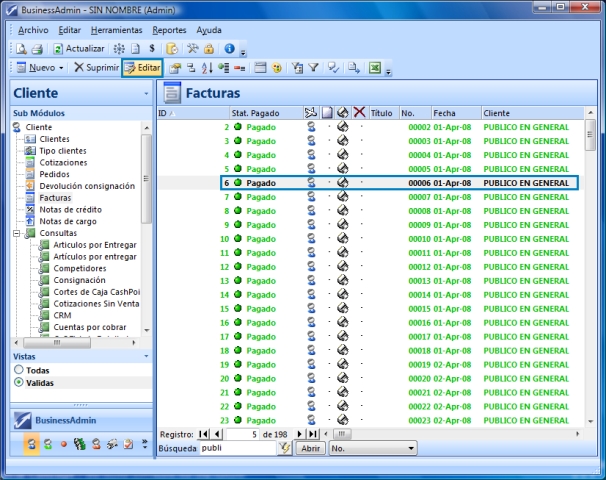Open the search field 'No.' dropdown

pyautogui.click(x=413, y=449)
